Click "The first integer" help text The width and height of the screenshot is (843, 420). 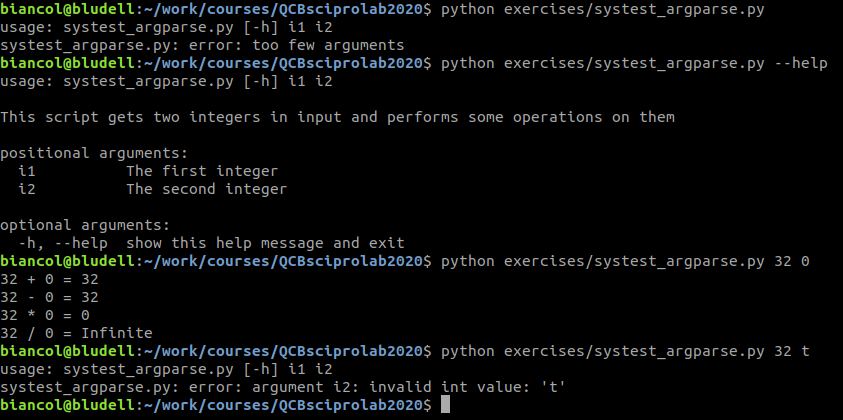201,171
